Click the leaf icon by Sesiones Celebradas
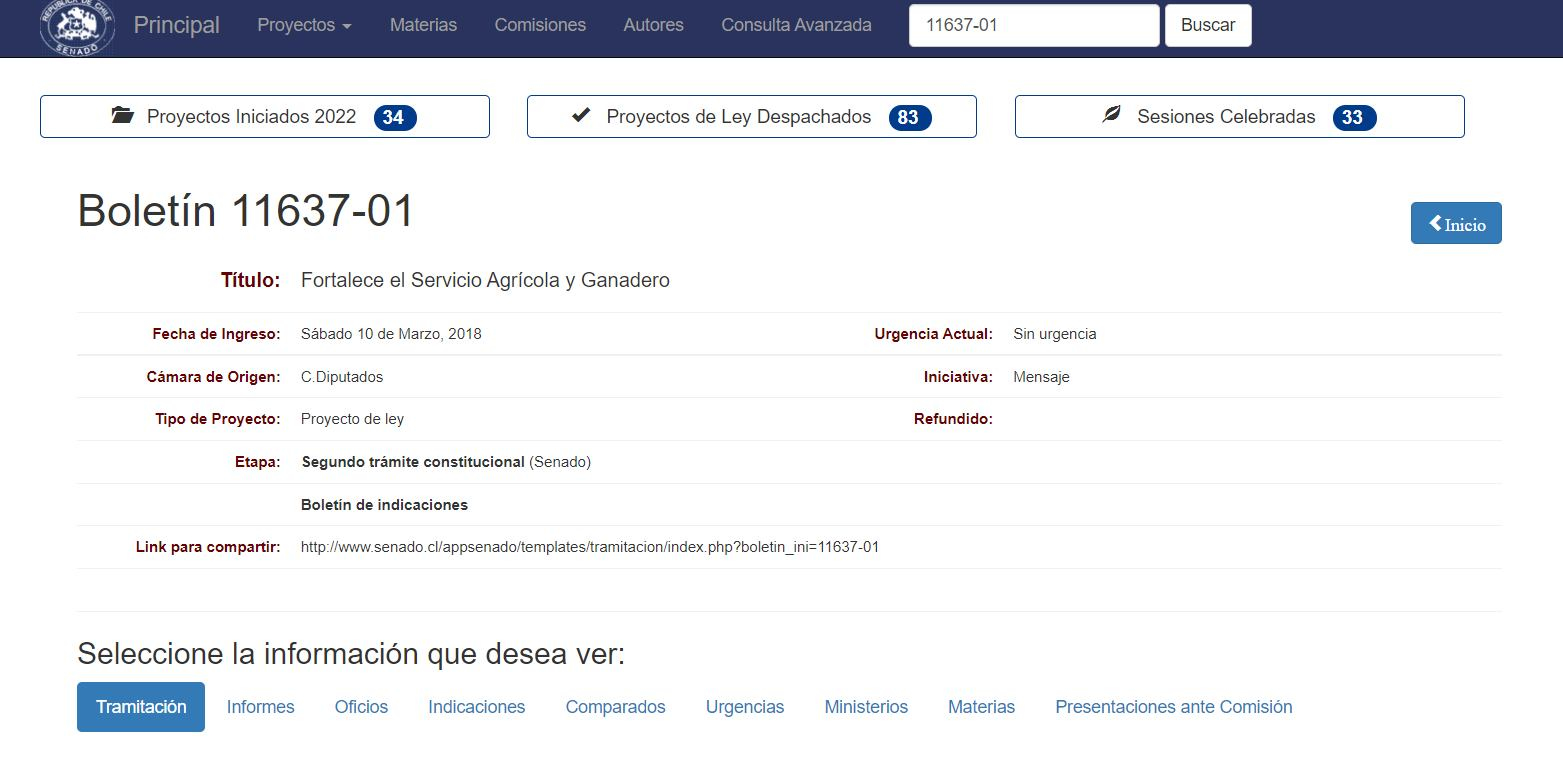The width and height of the screenshot is (1563, 773). point(1111,115)
